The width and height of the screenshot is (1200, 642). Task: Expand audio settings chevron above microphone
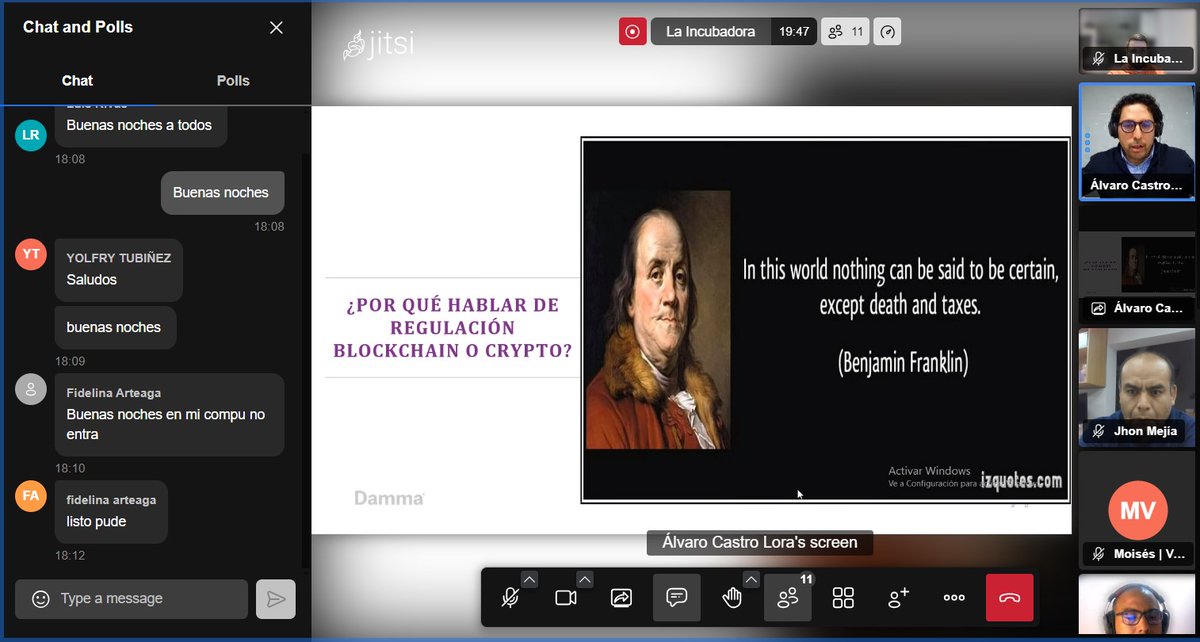529,579
